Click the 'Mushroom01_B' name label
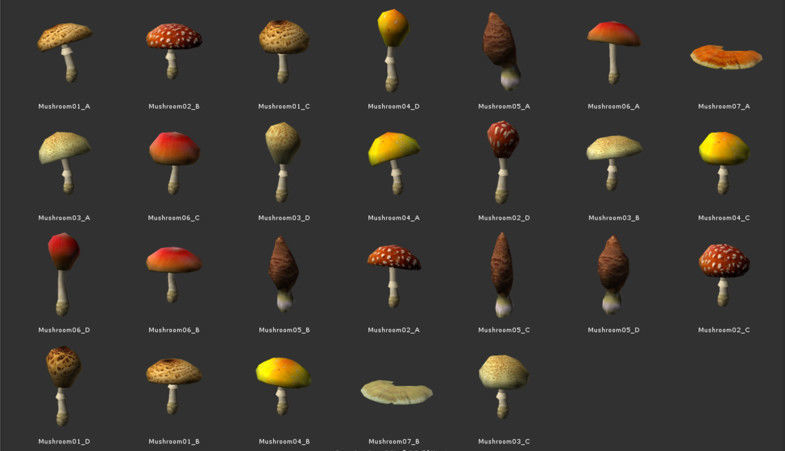 [174, 441]
